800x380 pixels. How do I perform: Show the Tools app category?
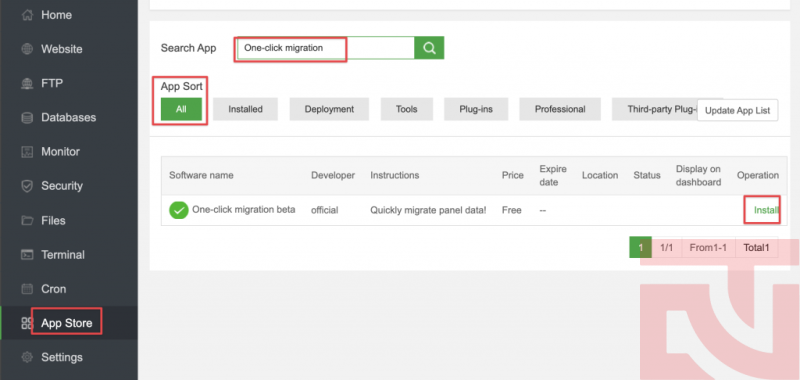[x=407, y=109]
